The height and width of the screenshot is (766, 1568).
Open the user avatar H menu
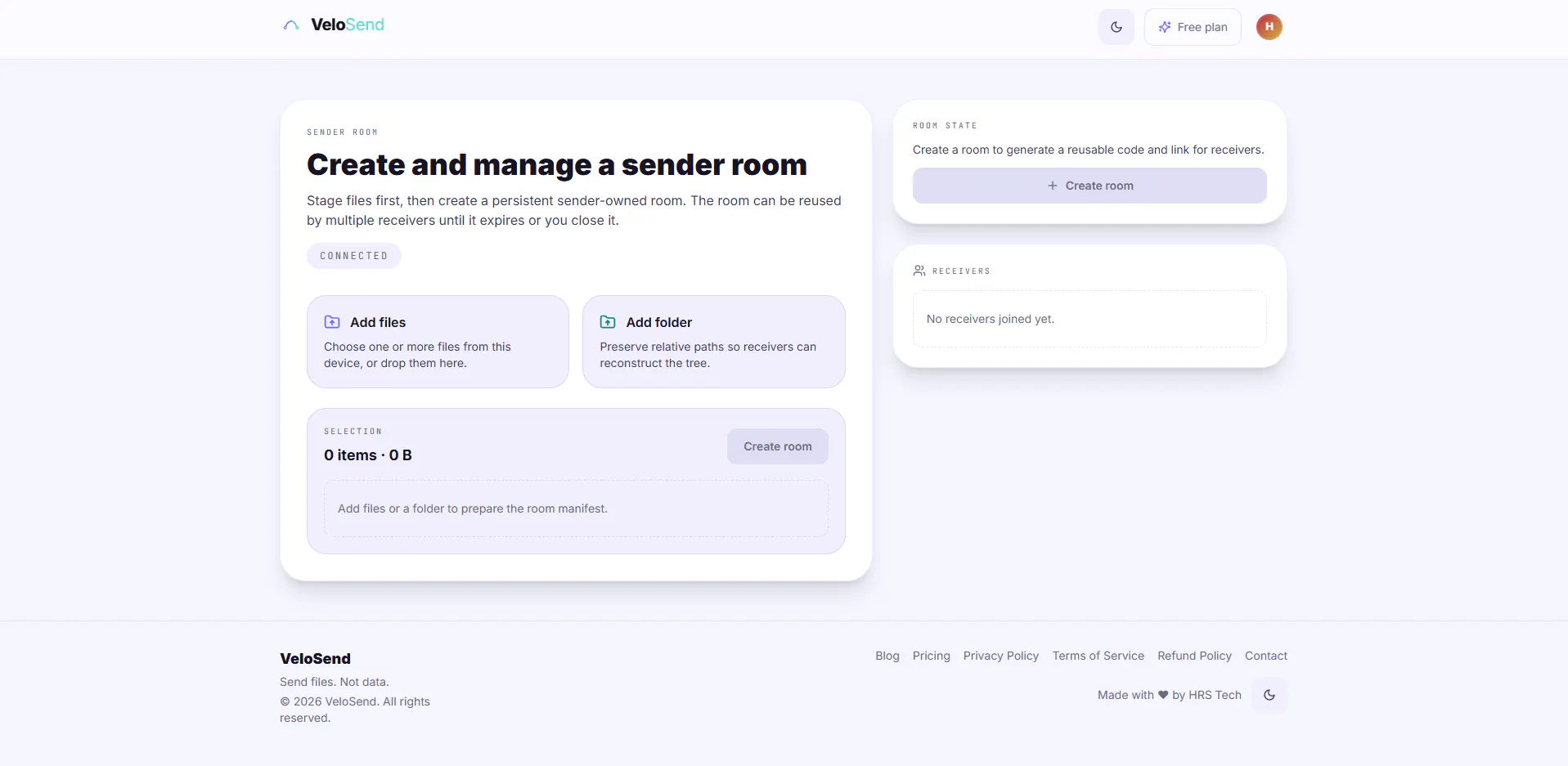1269,27
